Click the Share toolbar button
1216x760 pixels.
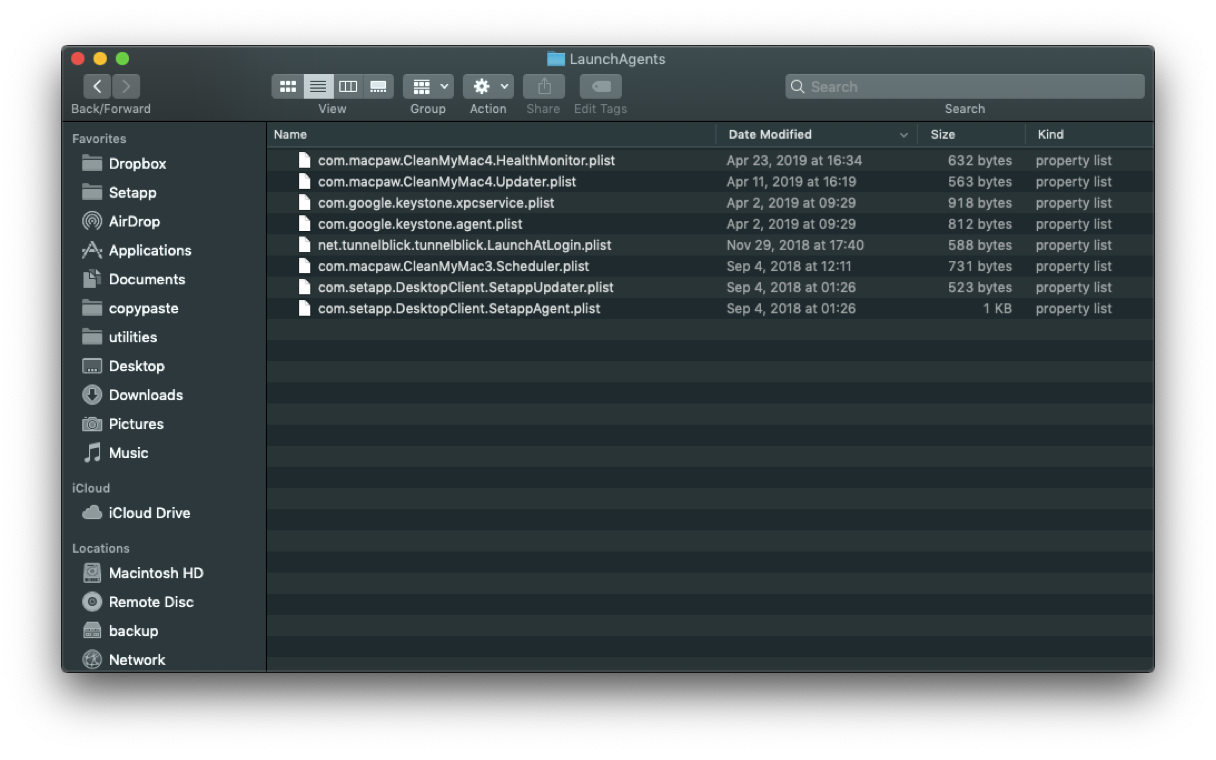pyautogui.click(x=544, y=87)
